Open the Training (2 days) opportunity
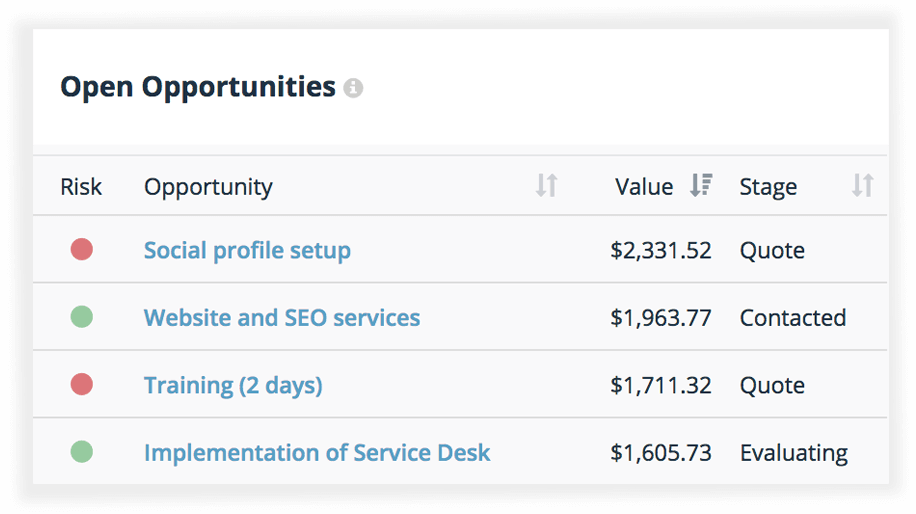Screen dimensions: 916x514 click(x=233, y=386)
